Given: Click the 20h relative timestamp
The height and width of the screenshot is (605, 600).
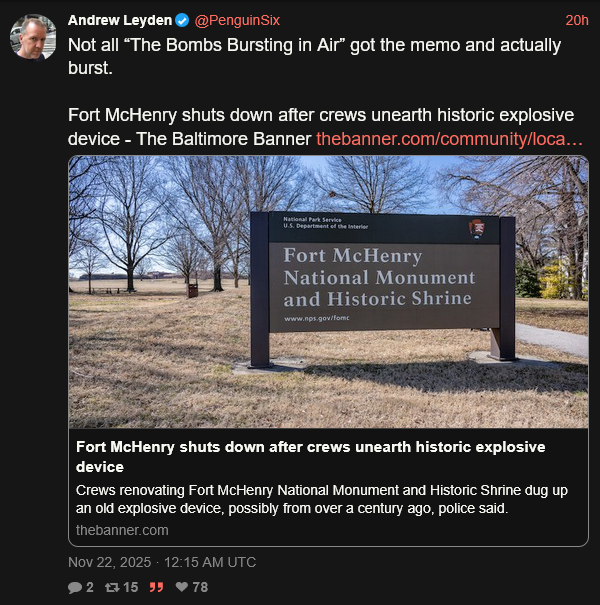Looking at the screenshot, I should click(x=577, y=20).
